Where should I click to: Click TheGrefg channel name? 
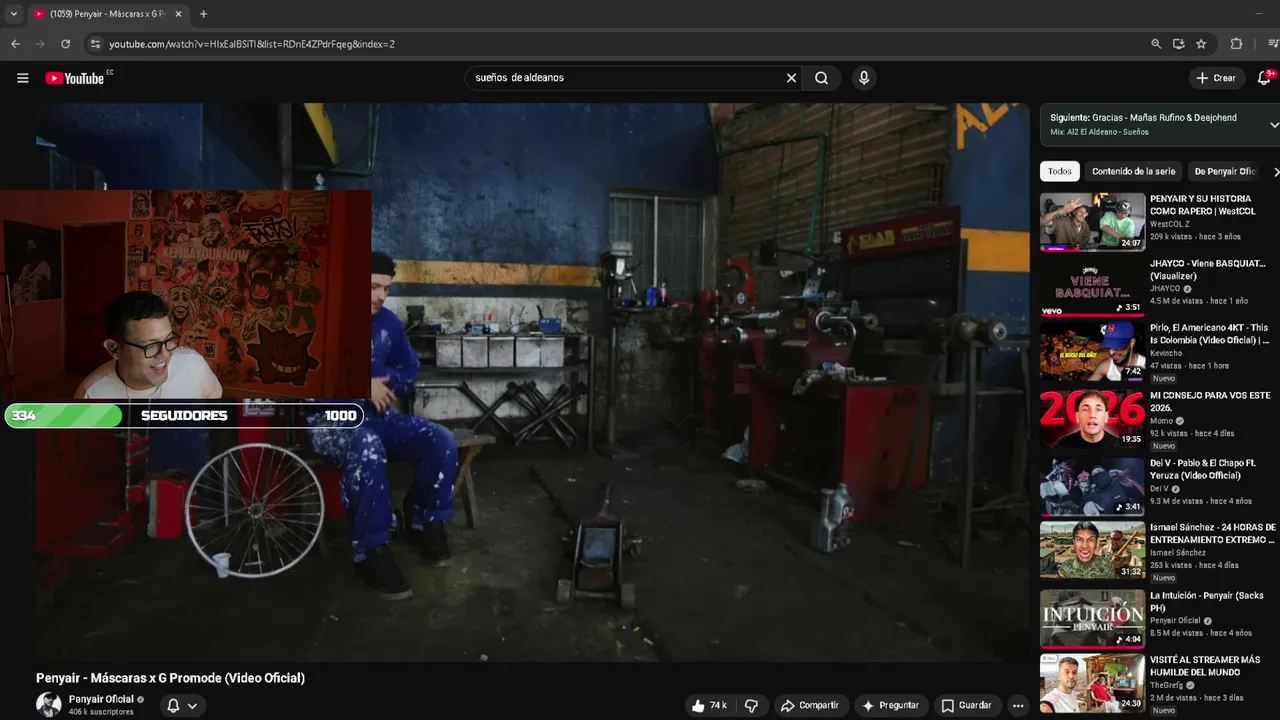click(x=1167, y=685)
